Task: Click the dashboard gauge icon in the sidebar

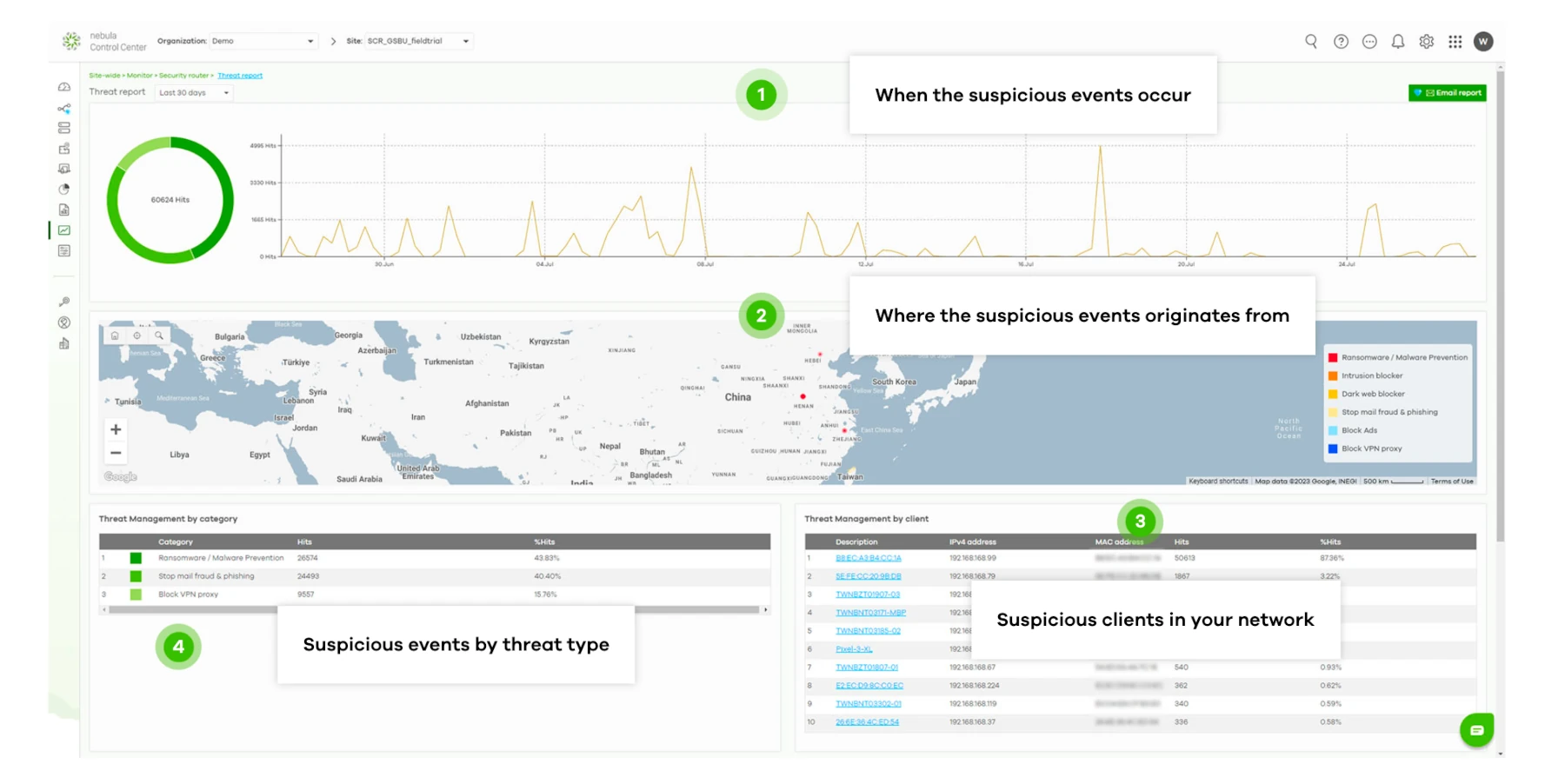Action: coord(64,88)
